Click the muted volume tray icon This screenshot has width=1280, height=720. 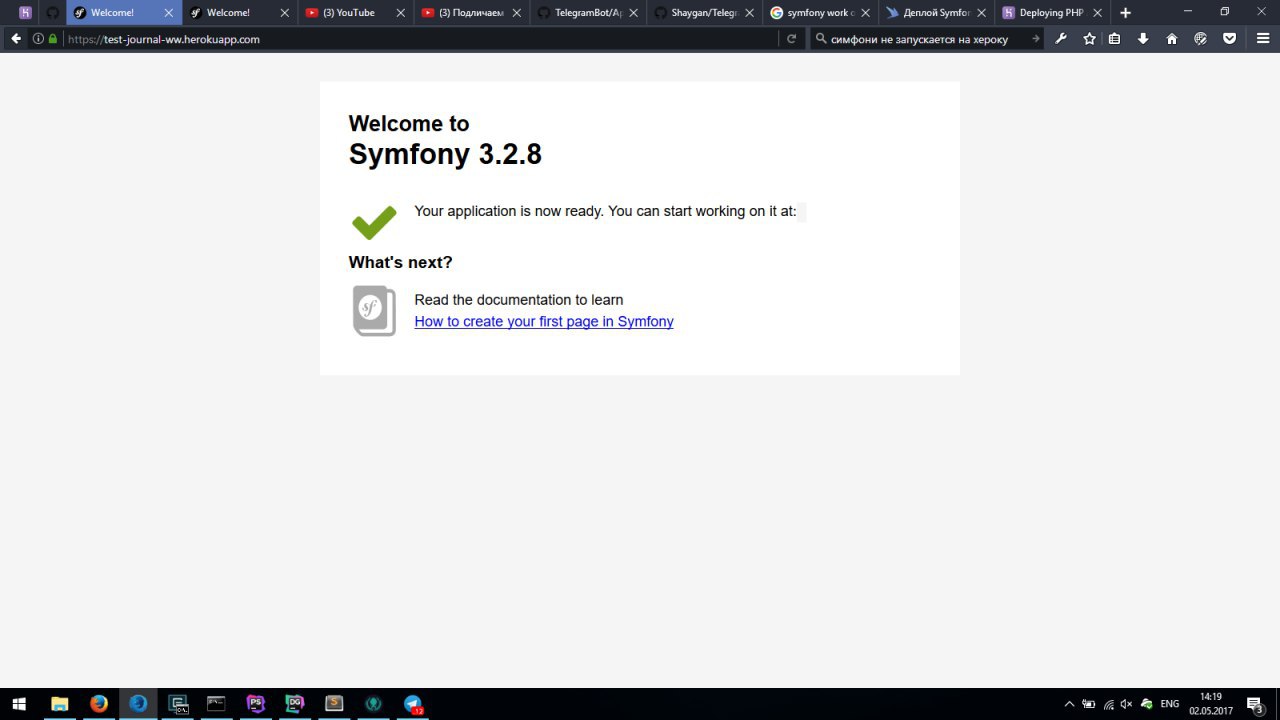(1127, 704)
